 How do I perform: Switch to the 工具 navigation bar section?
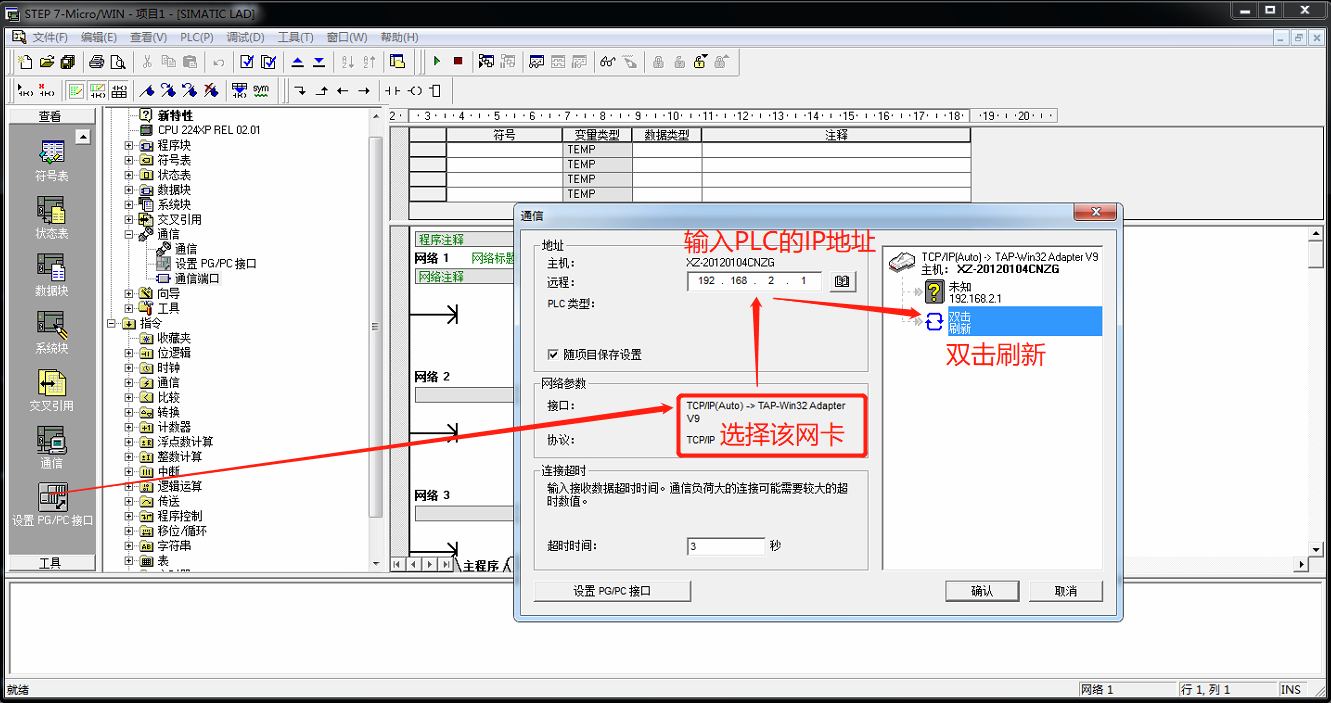[x=50, y=563]
